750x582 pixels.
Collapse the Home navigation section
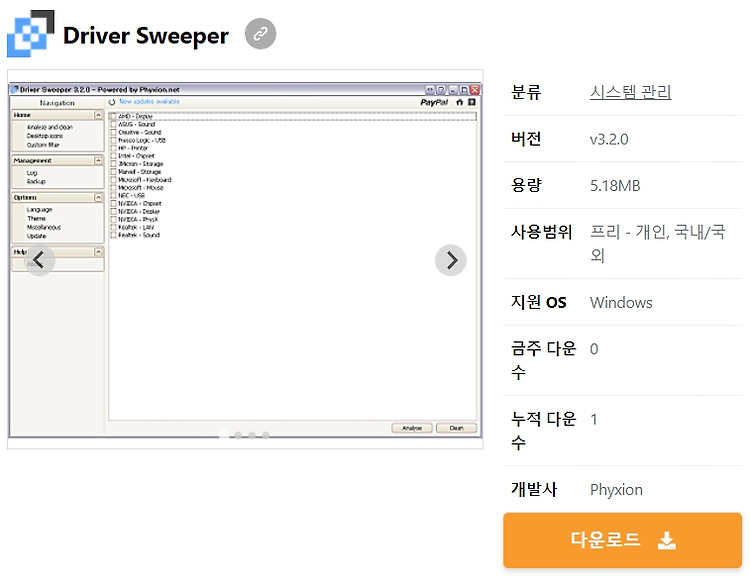point(98,115)
